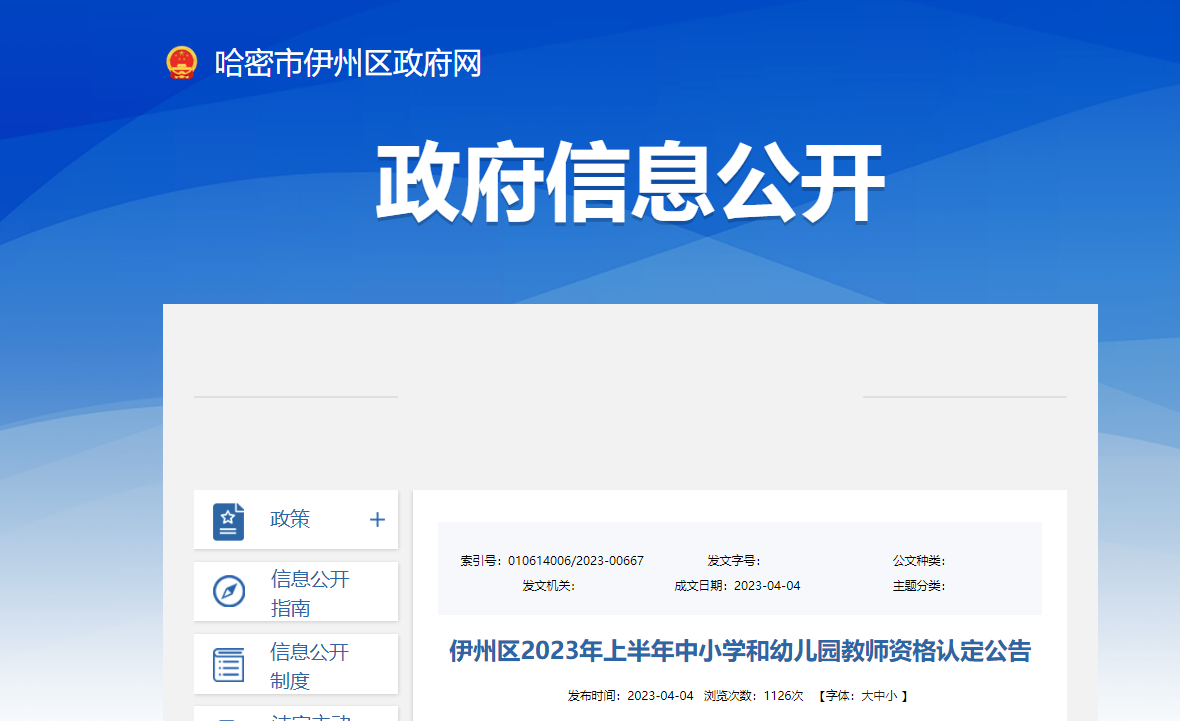Click the national emblem logo
The width and height of the screenshot is (1180, 721).
182,63
